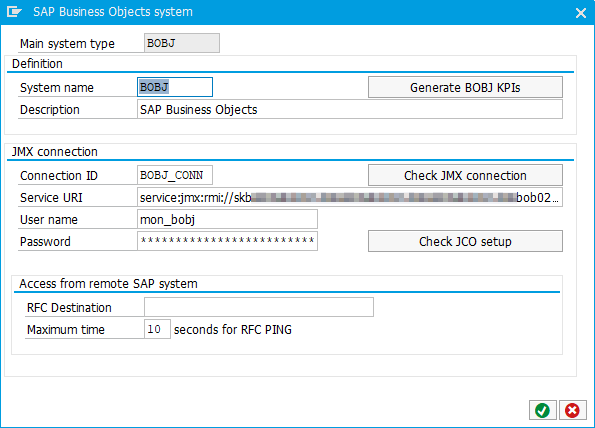The width and height of the screenshot is (595, 428).
Task: Click the Definition section header
Action: (x=37, y=64)
